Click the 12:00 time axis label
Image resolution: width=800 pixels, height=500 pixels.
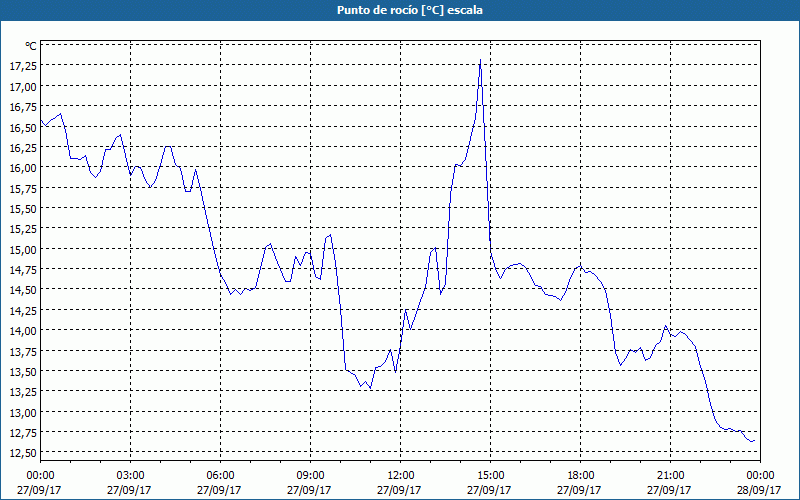[401, 476]
